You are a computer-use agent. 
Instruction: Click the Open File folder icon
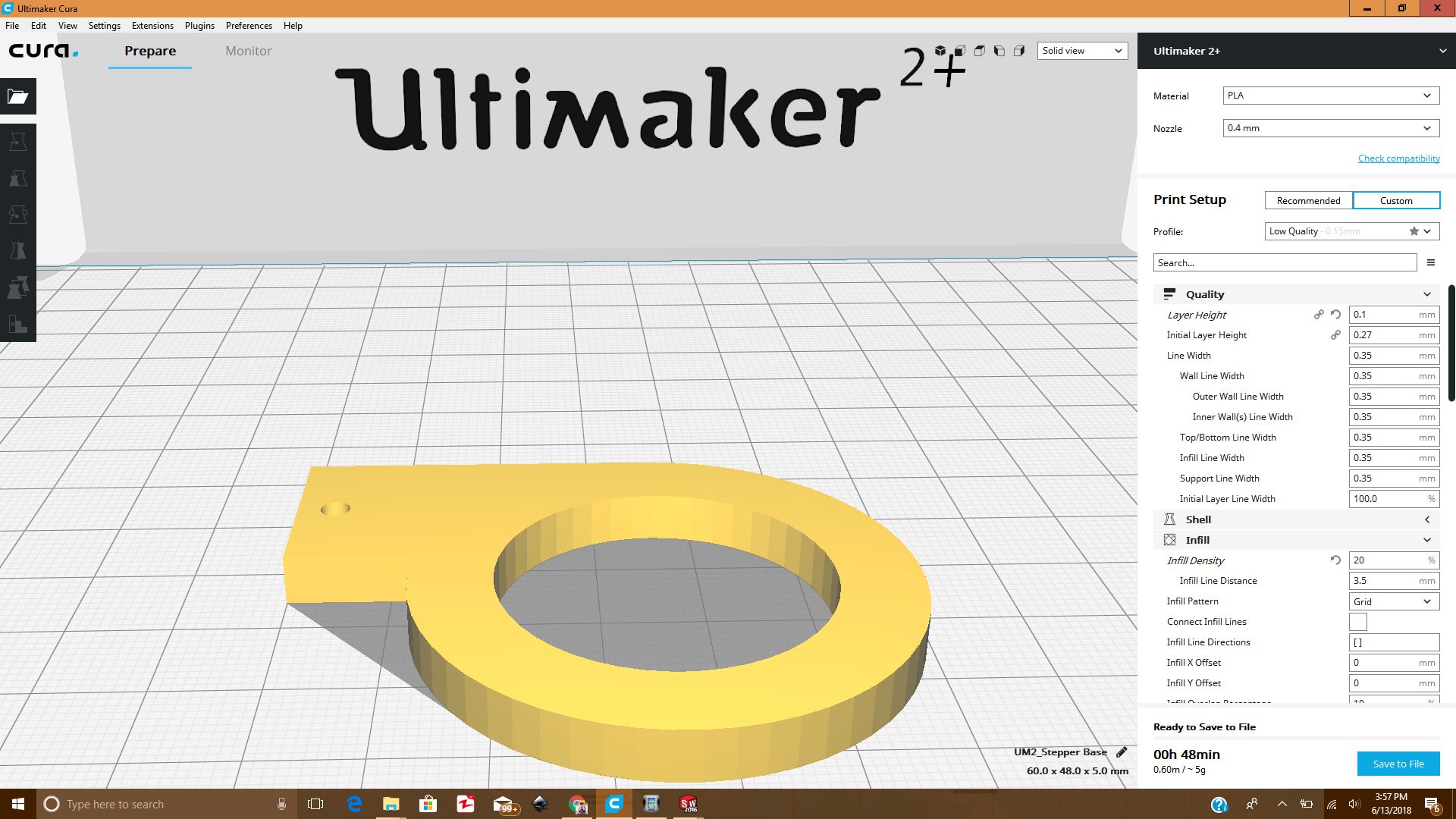(18, 96)
